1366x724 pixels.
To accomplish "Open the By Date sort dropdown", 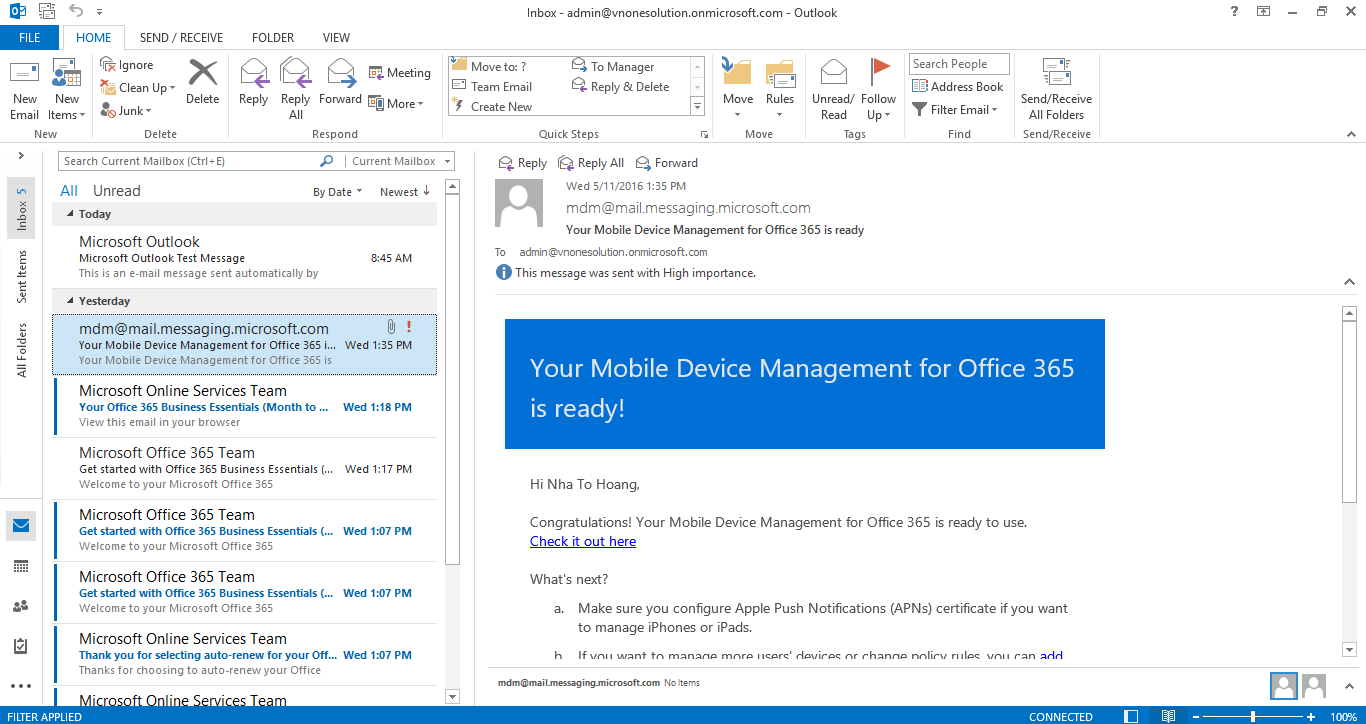I will click(x=337, y=192).
